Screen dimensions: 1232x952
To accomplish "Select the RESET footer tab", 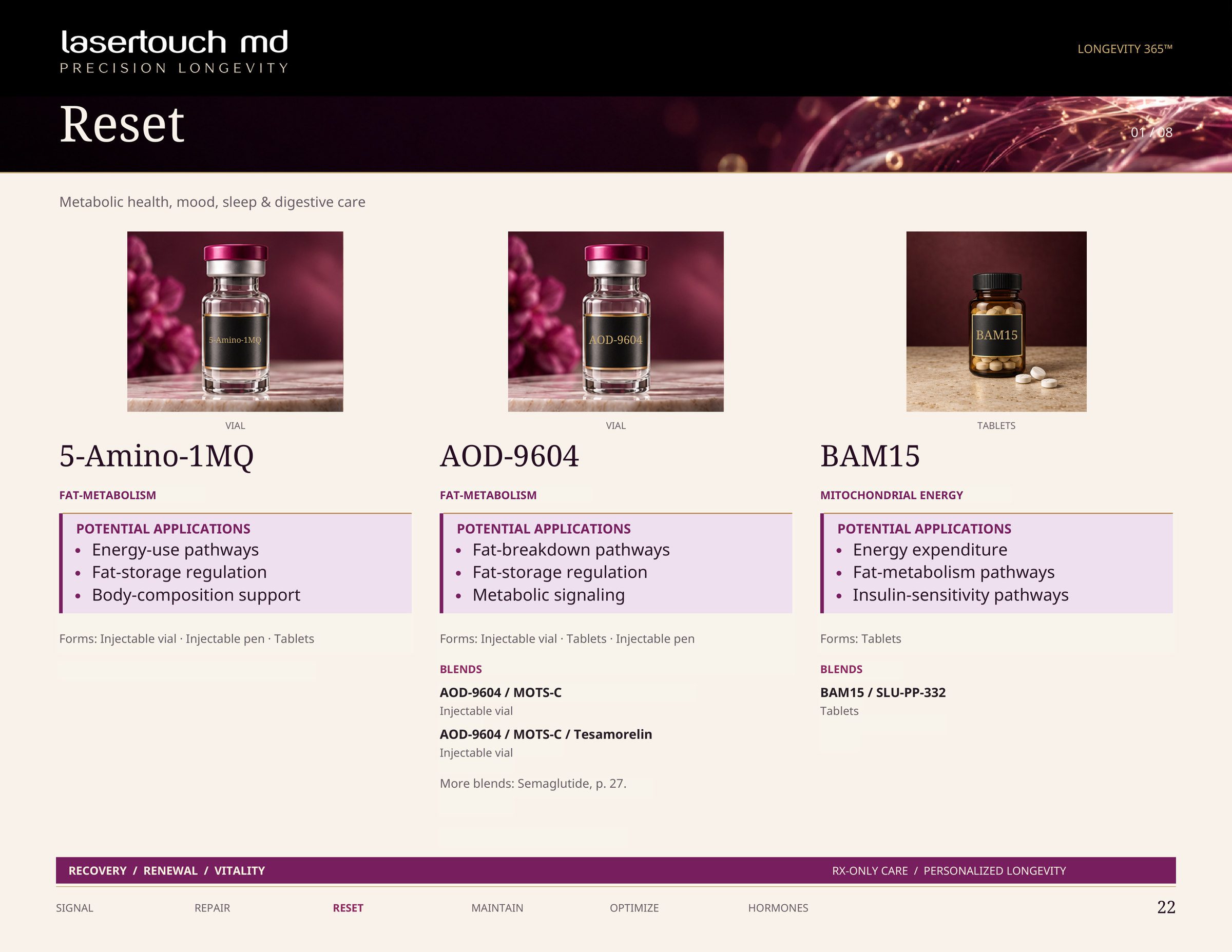I will (x=348, y=908).
